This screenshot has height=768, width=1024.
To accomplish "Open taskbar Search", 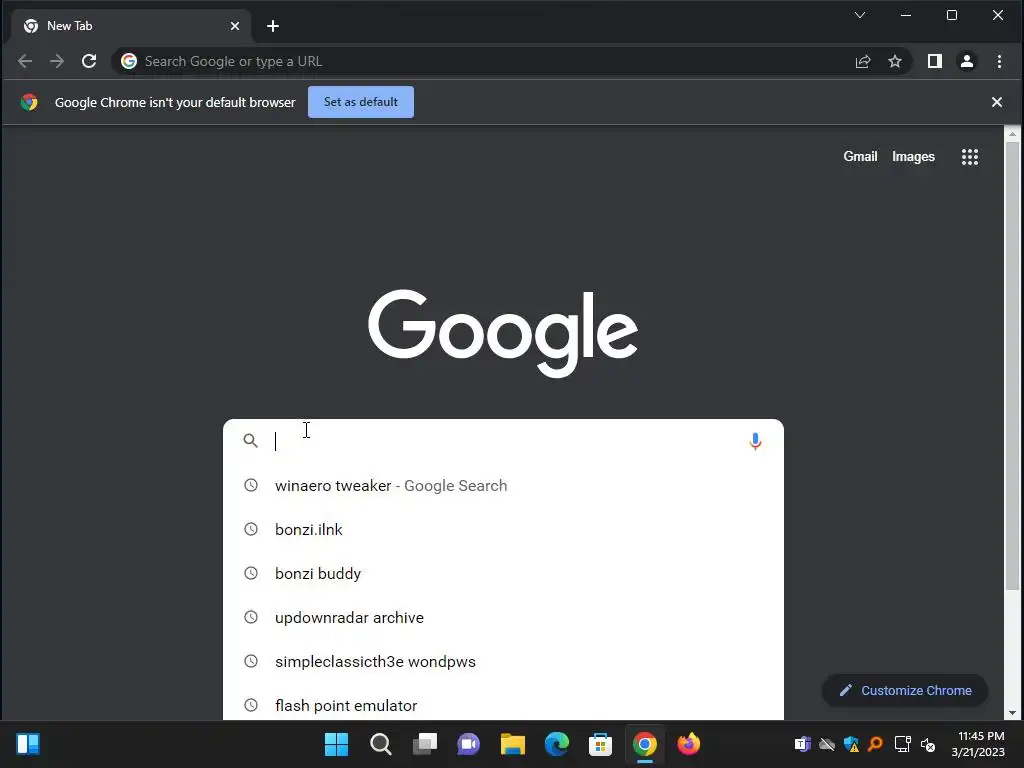I will (x=381, y=744).
